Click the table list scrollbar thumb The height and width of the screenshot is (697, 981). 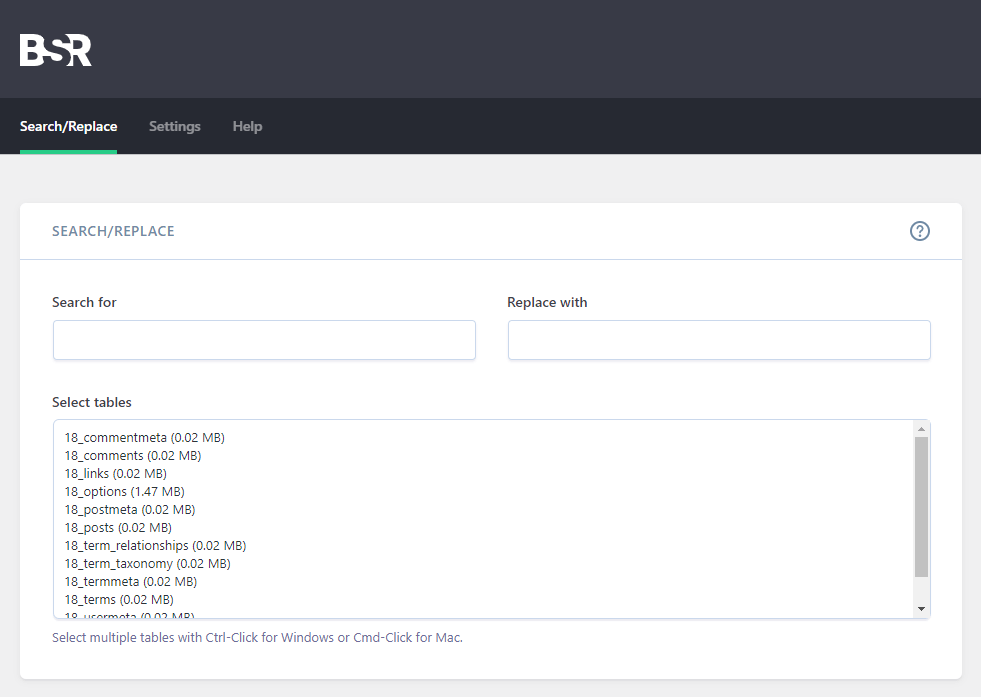point(921,507)
